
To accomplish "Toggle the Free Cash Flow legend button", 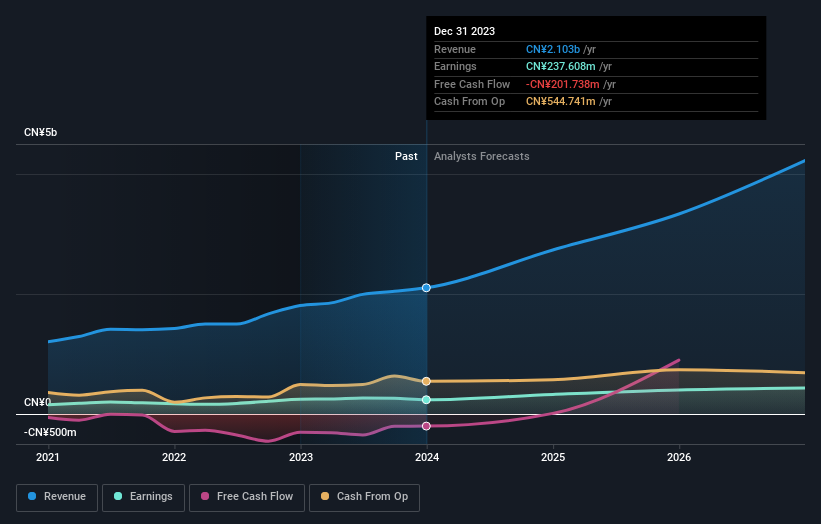I will (x=247, y=497).
